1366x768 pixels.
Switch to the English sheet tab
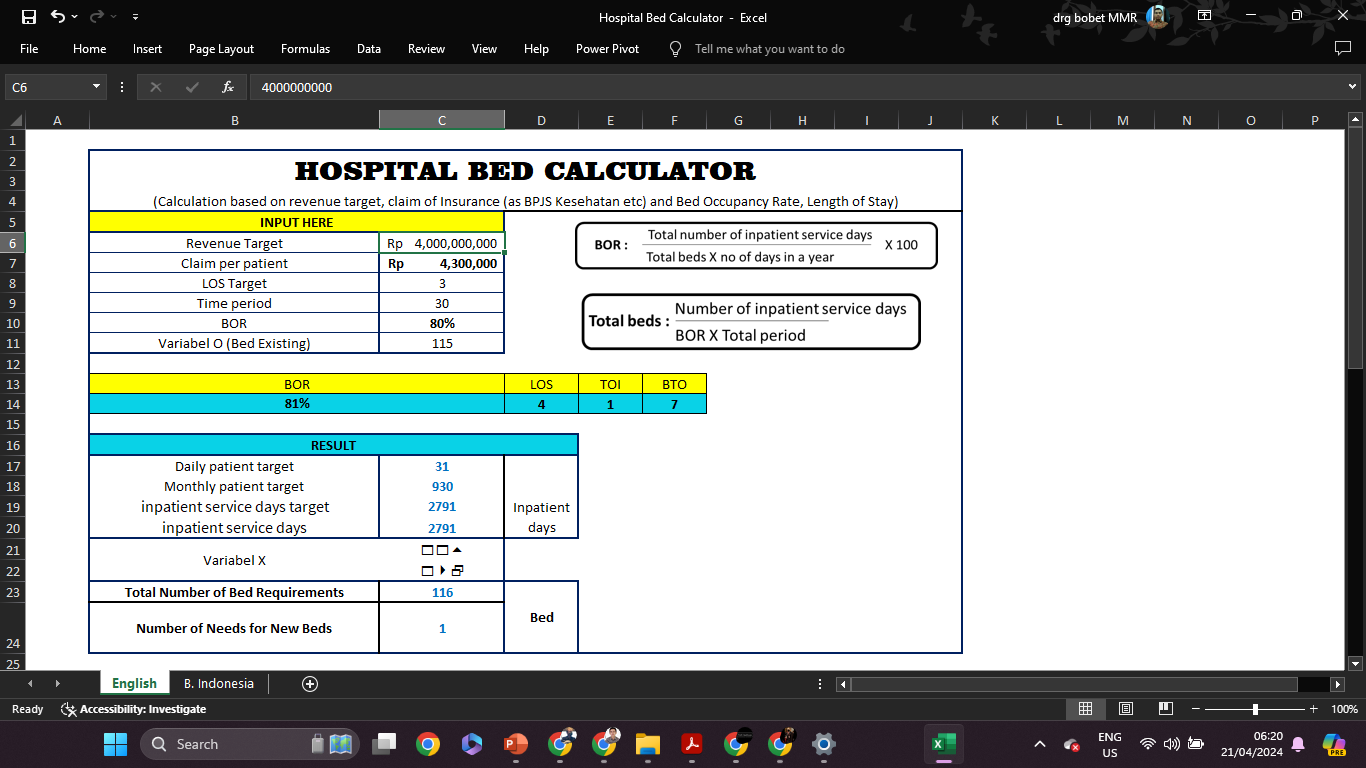coord(134,684)
